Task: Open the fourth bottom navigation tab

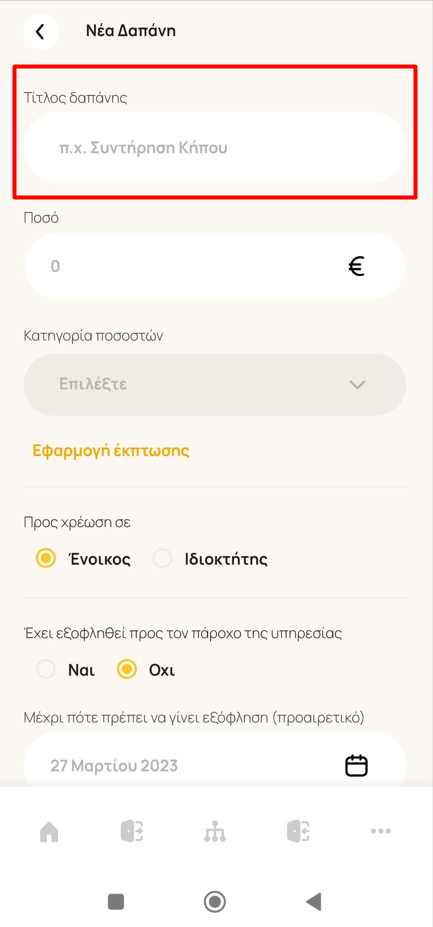Action: tap(298, 832)
